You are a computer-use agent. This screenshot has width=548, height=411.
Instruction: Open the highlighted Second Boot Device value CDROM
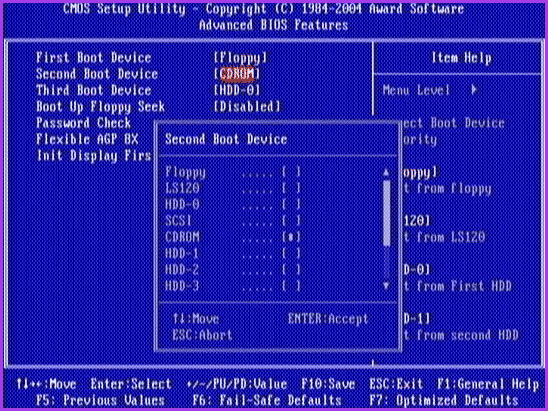point(237,74)
